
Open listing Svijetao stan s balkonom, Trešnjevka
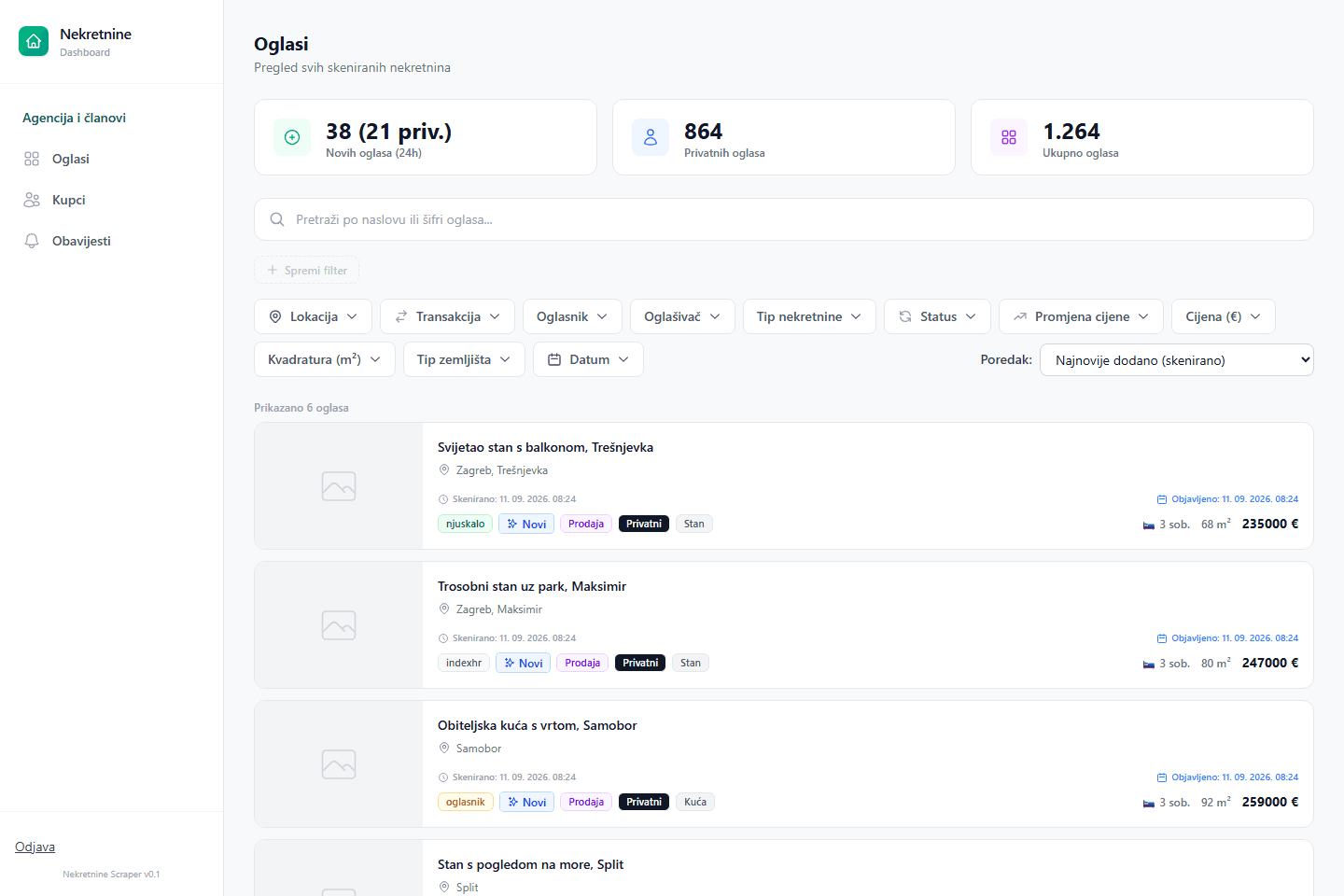click(545, 447)
